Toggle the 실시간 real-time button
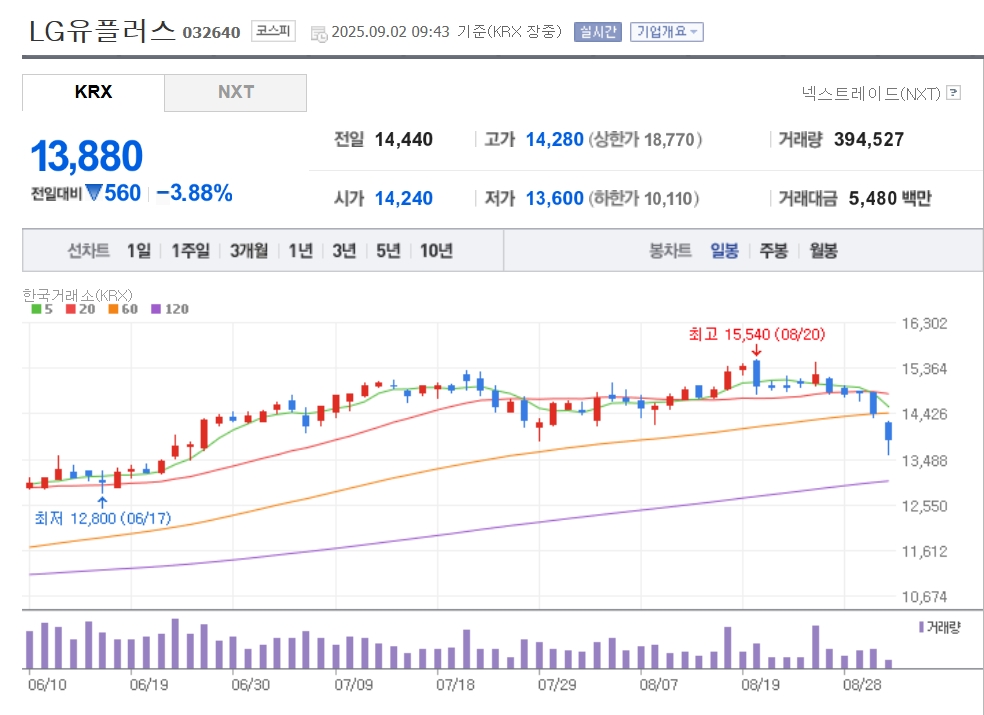Viewport: 984px width, 715px height. pos(597,32)
